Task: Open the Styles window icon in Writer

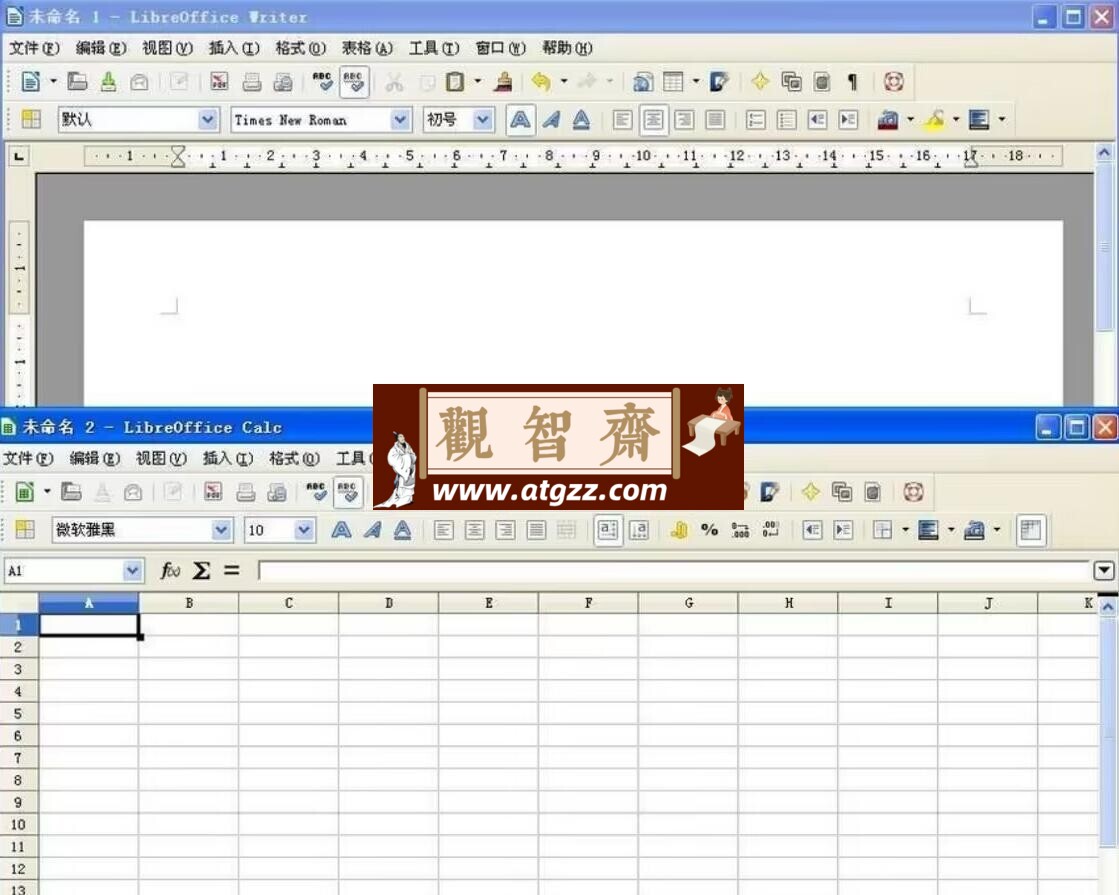Action: 31,119
